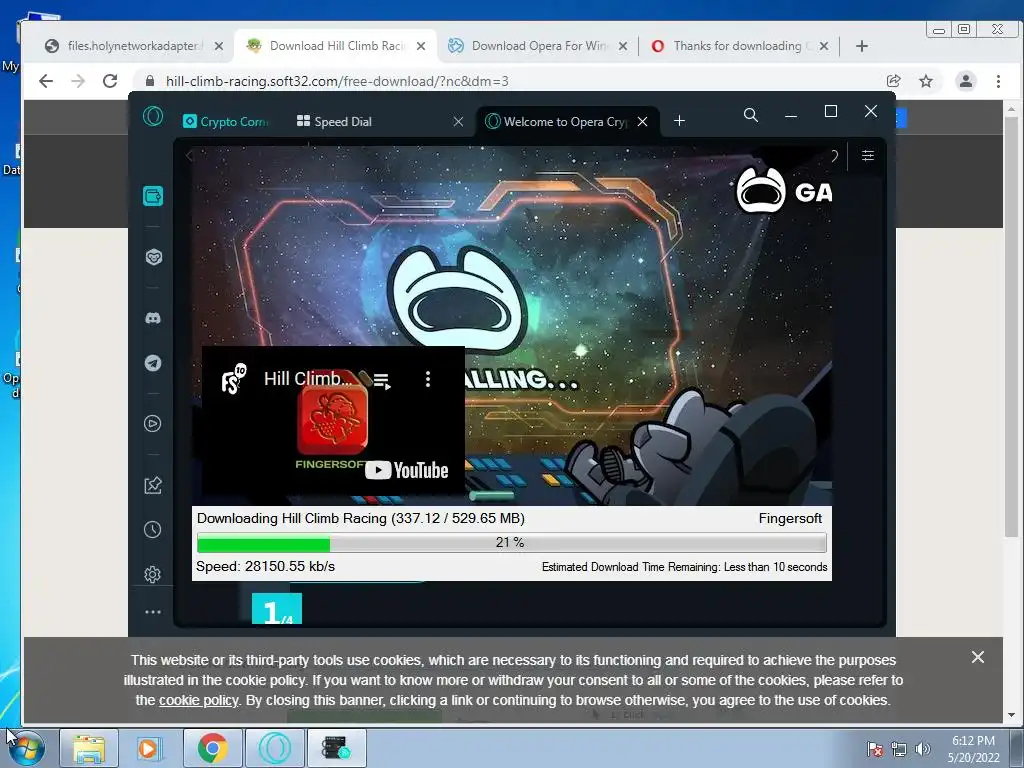Open Discord from the Opera sidebar

click(153, 318)
